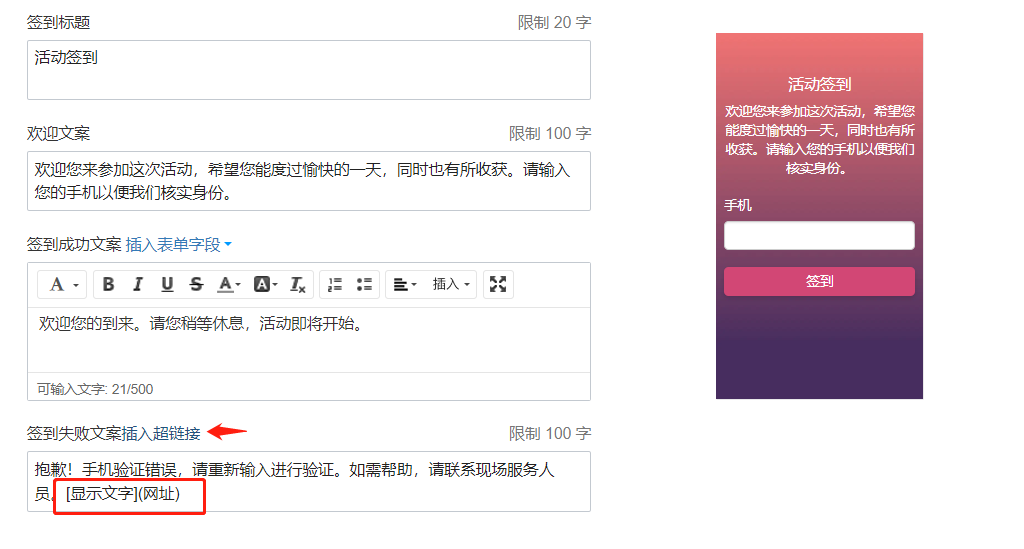
Task: Clear text formatting
Action: coord(298,285)
